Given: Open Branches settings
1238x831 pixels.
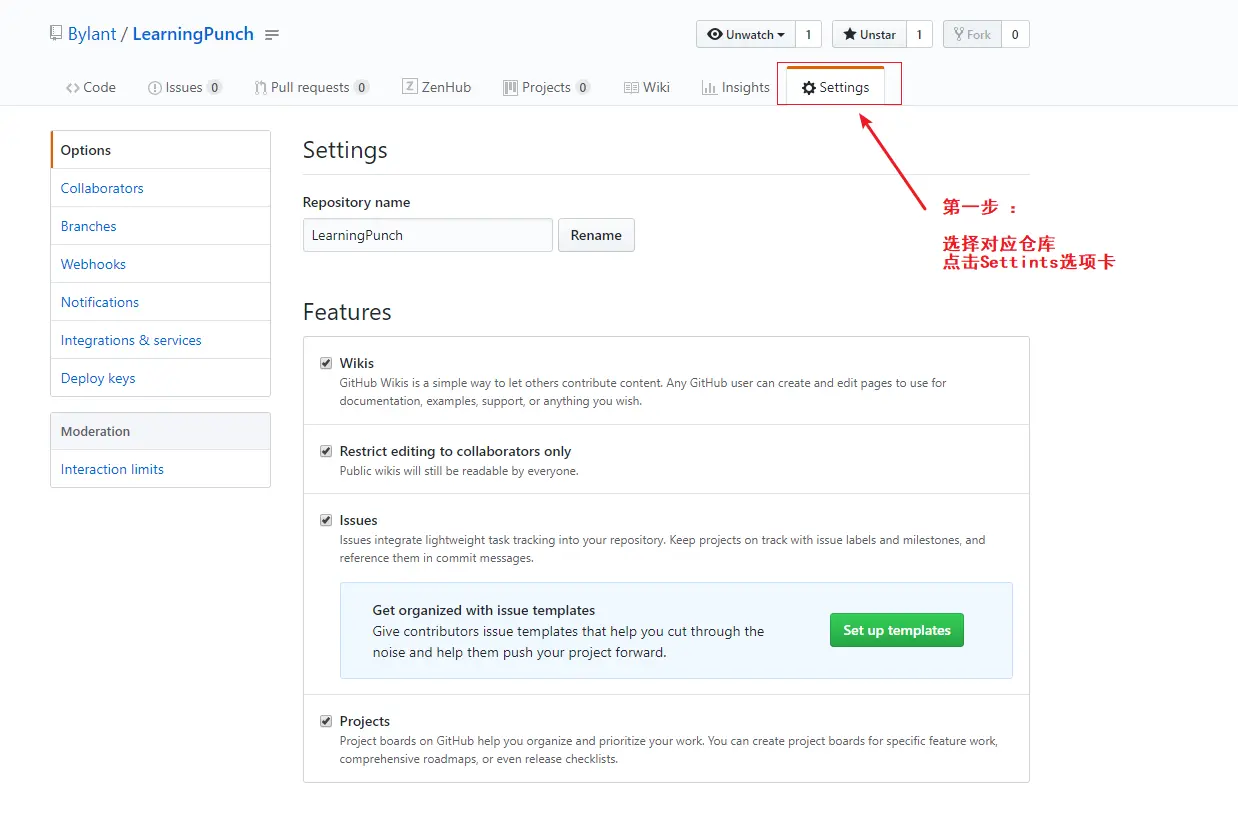Looking at the screenshot, I should 160,226.
